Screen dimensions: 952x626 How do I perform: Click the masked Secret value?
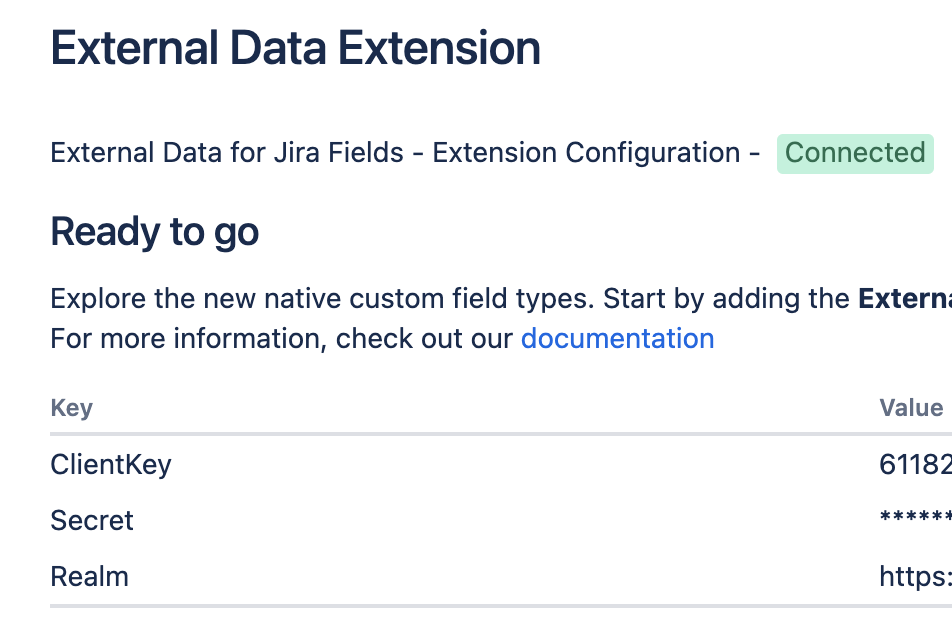coord(913,520)
